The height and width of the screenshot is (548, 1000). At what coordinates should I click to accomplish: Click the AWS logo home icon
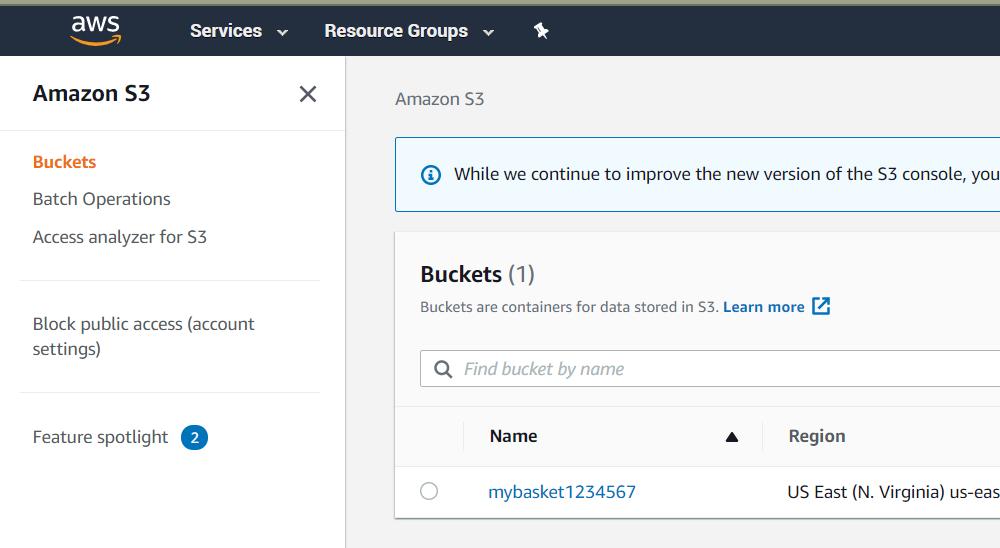96,30
